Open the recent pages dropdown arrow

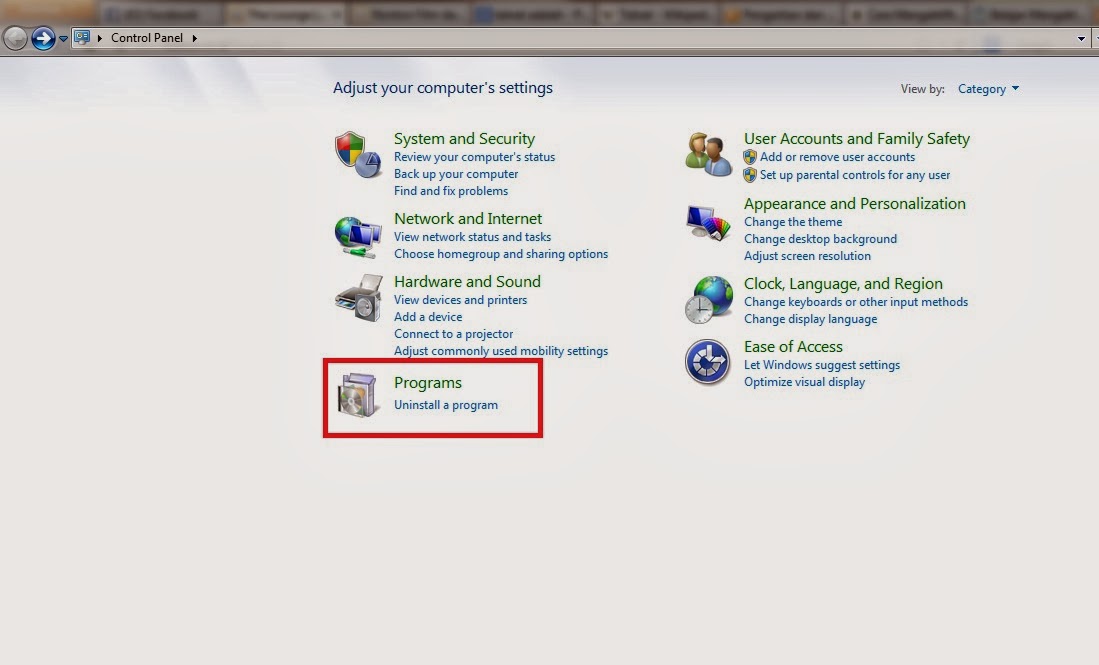pyautogui.click(x=63, y=39)
